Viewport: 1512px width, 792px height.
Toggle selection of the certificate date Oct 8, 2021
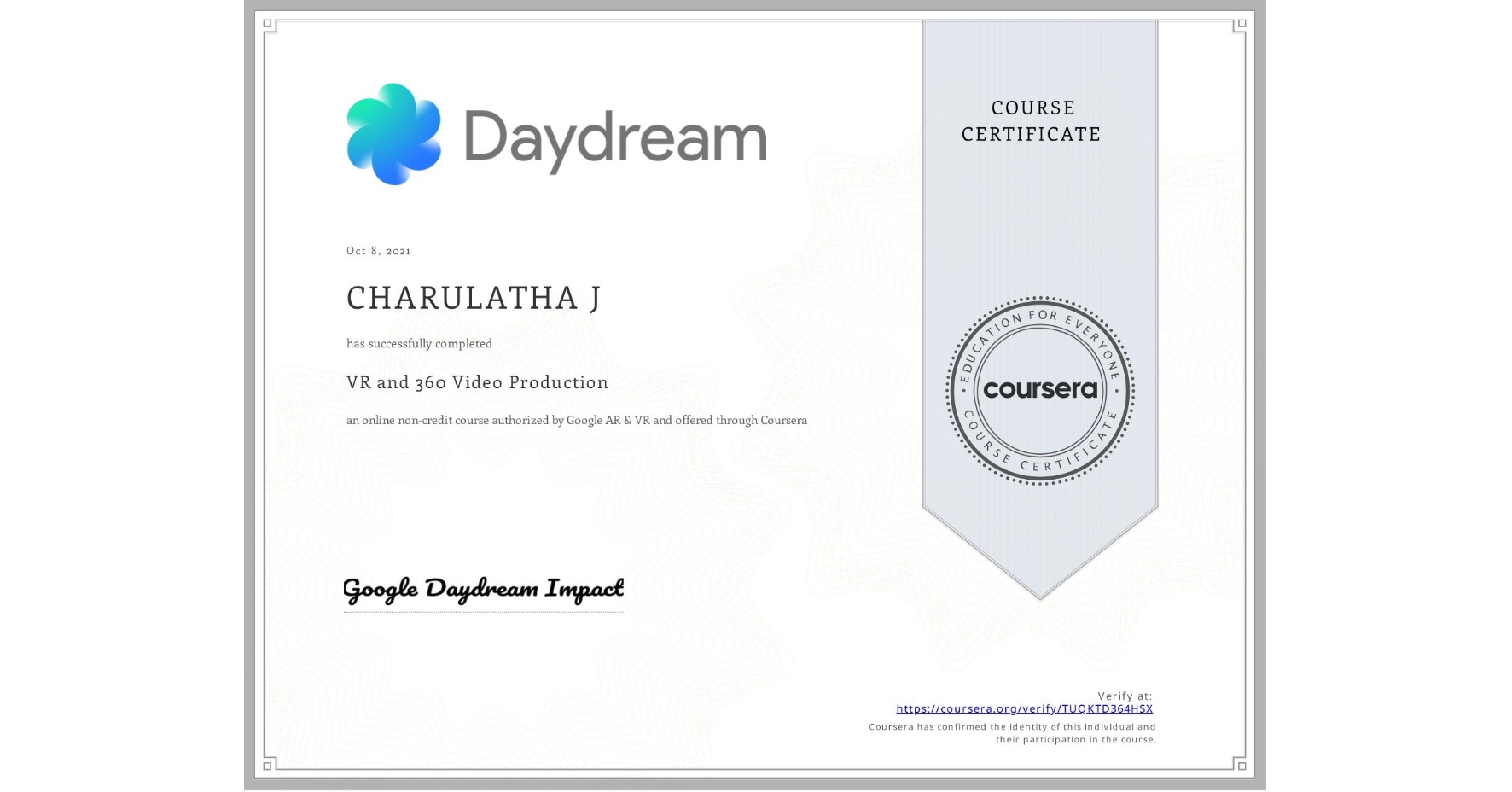377,250
